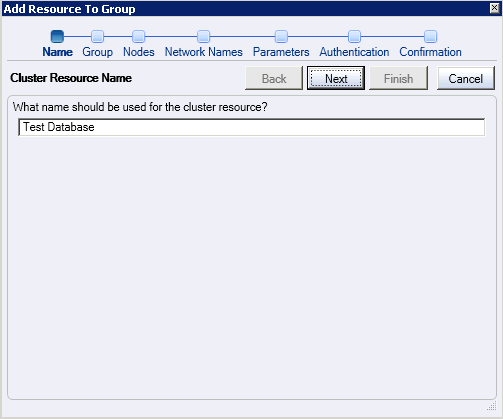The height and width of the screenshot is (419, 503).
Task: Click the Back button
Action: click(274, 78)
